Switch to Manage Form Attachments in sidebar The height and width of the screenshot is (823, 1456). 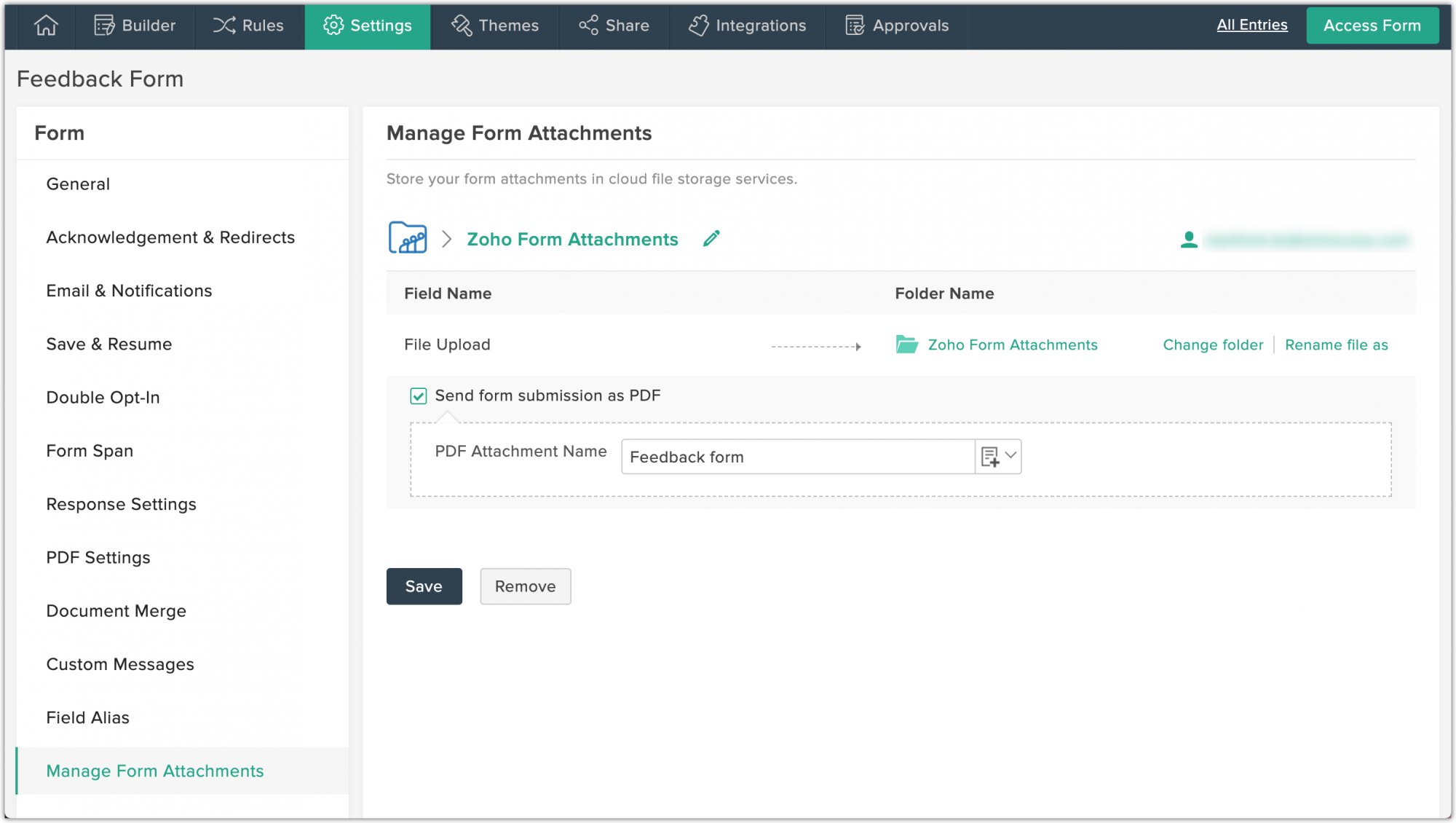click(154, 771)
